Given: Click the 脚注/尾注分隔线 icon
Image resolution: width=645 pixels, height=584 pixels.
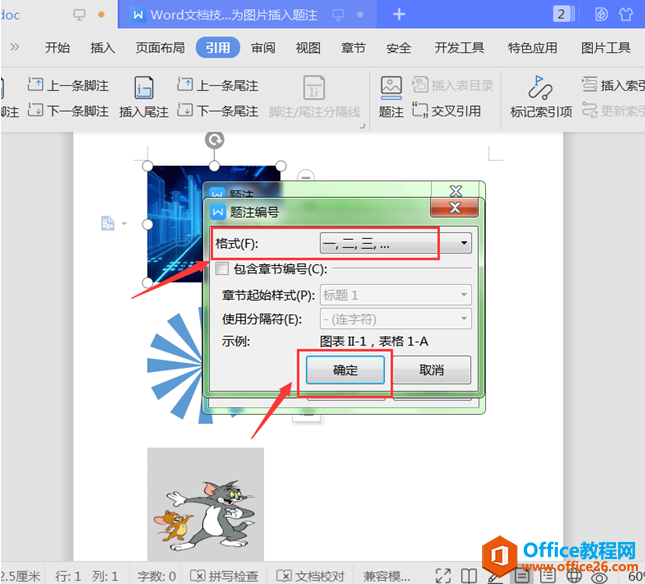Looking at the screenshot, I should click(x=314, y=88).
